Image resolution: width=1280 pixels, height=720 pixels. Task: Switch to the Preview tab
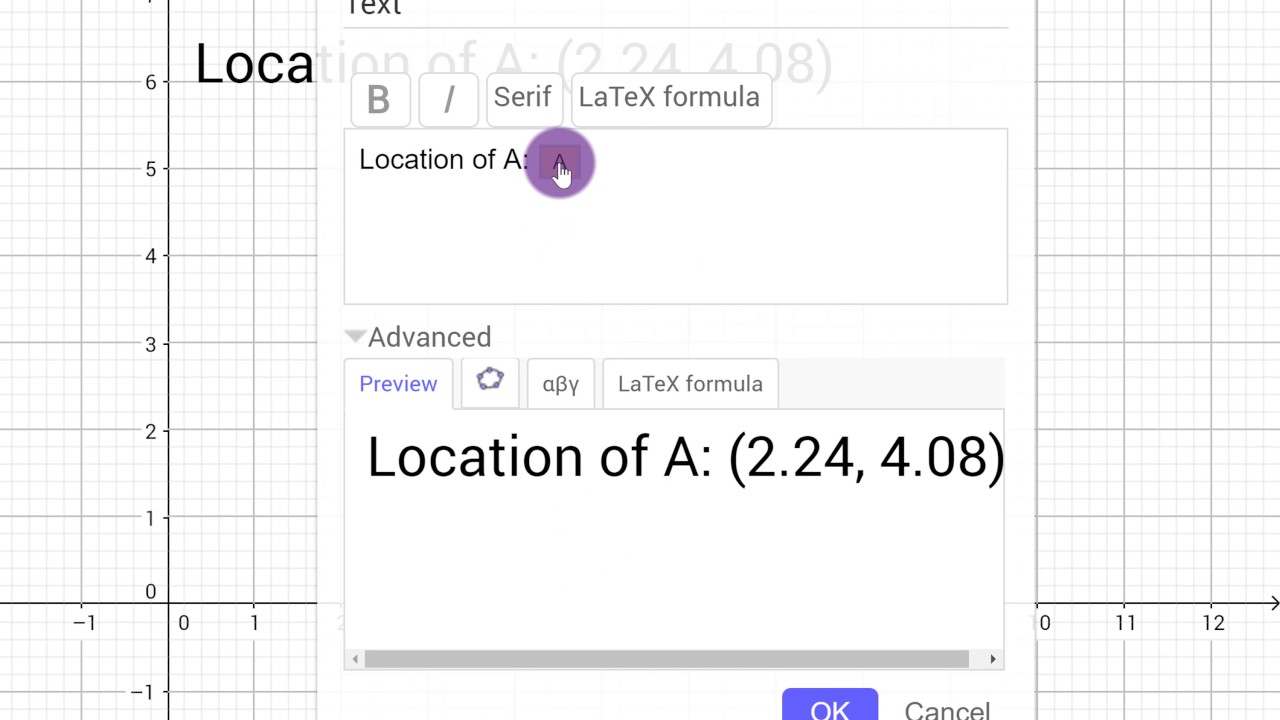coord(398,384)
